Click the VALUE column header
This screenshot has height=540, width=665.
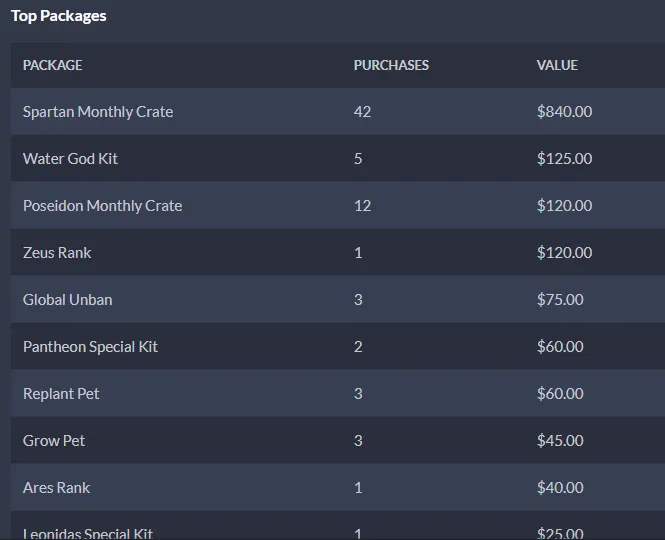click(557, 65)
